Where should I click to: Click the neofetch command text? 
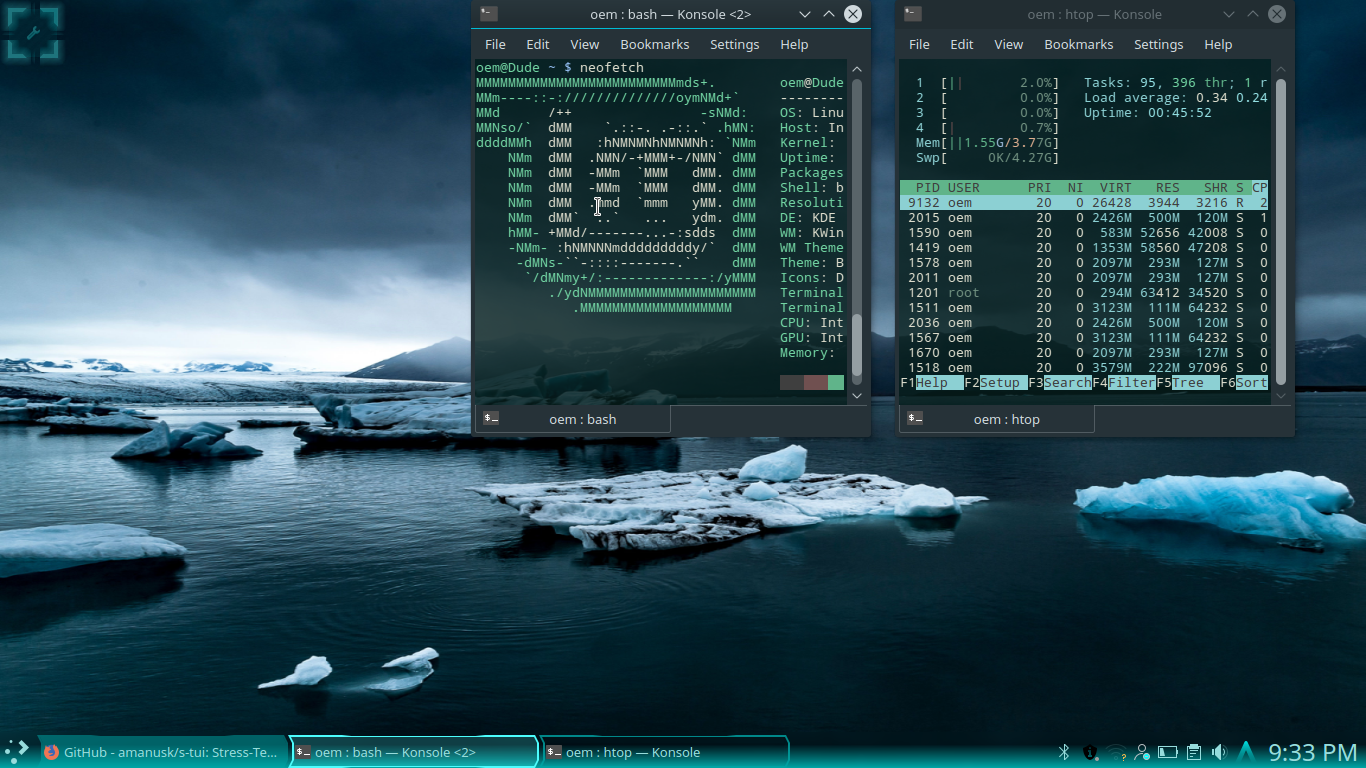point(612,68)
